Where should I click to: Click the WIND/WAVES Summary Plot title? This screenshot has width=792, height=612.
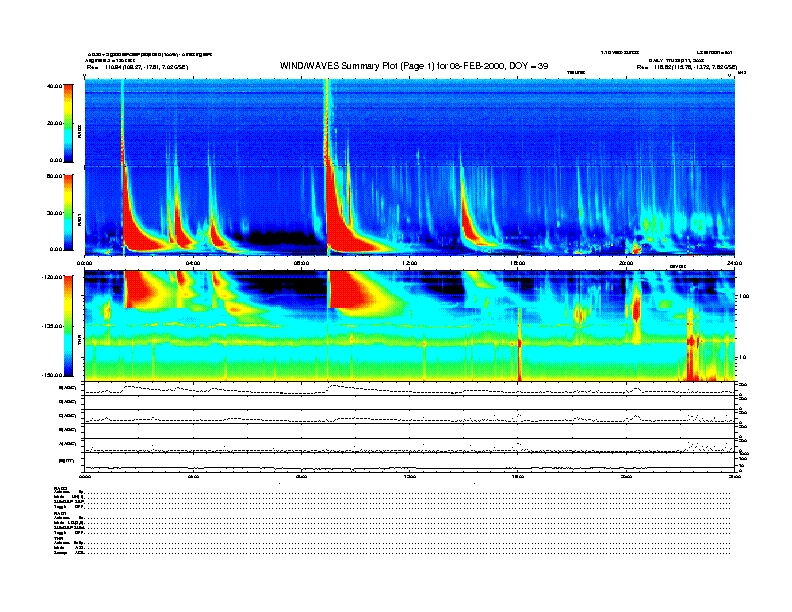[414, 66]
